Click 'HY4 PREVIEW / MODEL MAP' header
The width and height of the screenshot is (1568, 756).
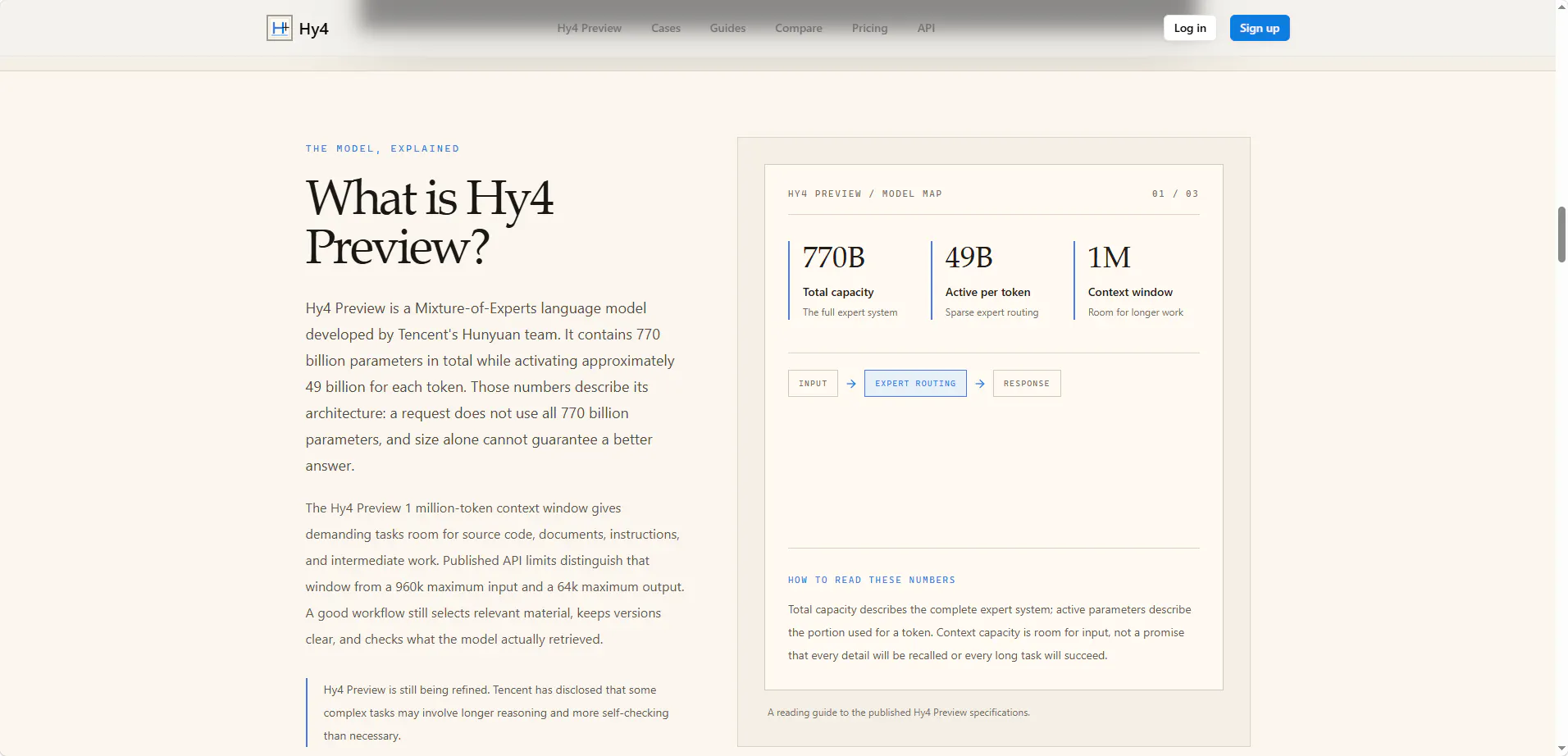(865, 194)
